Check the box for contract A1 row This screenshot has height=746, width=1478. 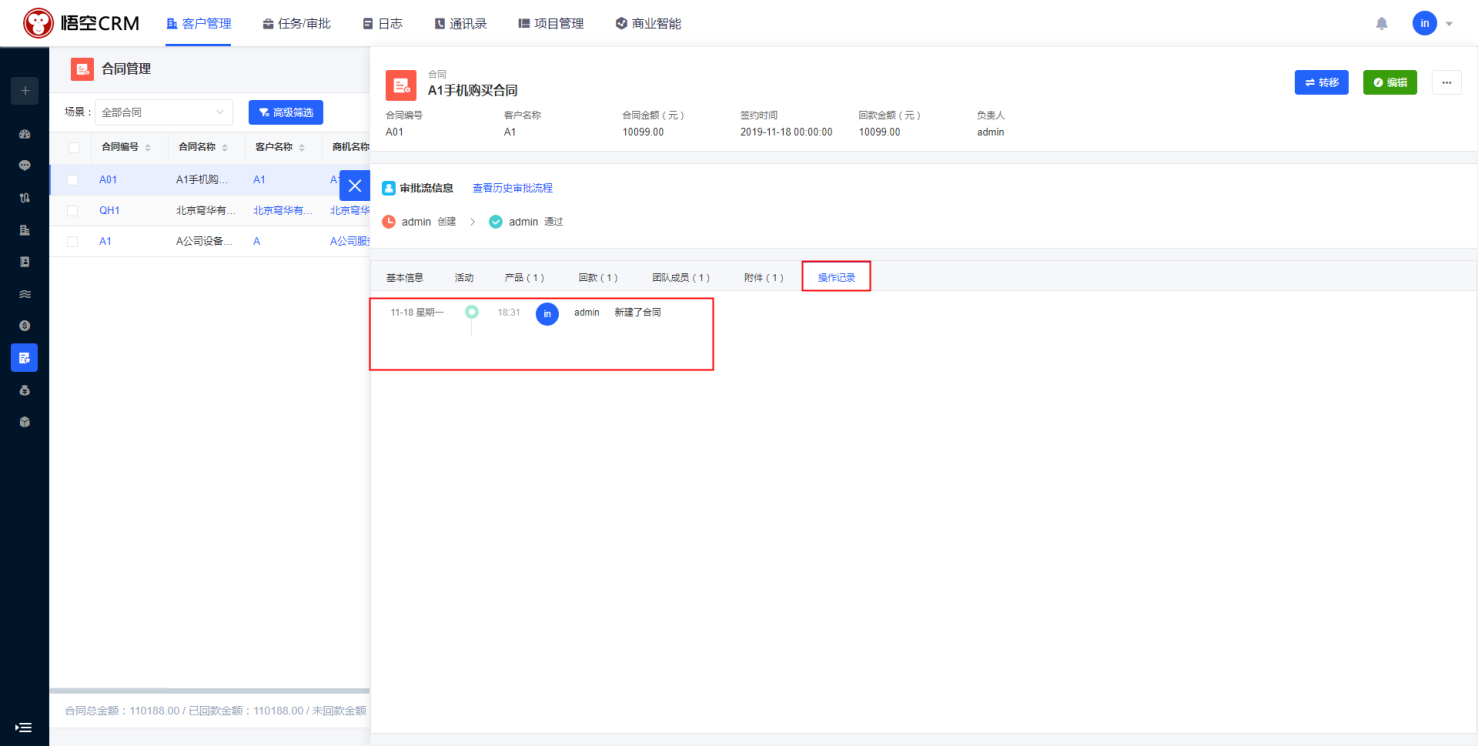[72, 242]
